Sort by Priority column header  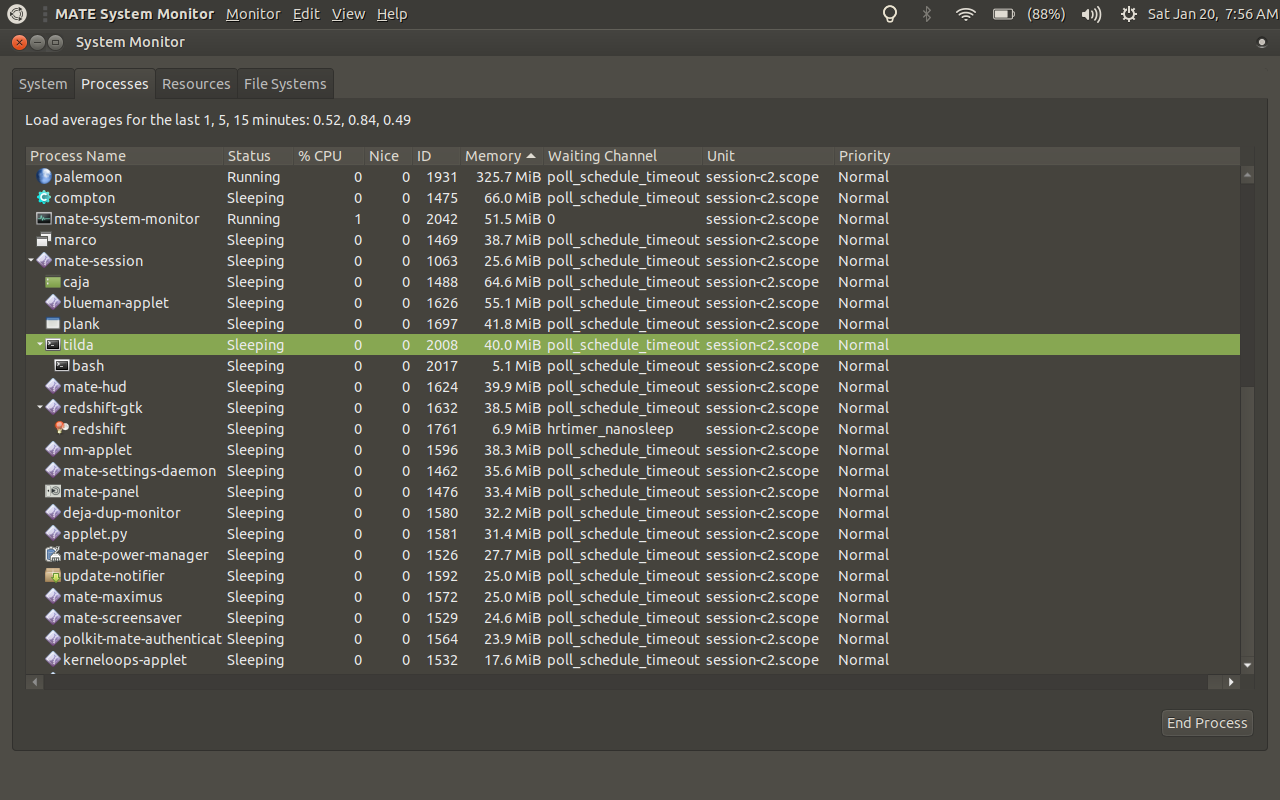[x=1037, y=156]
